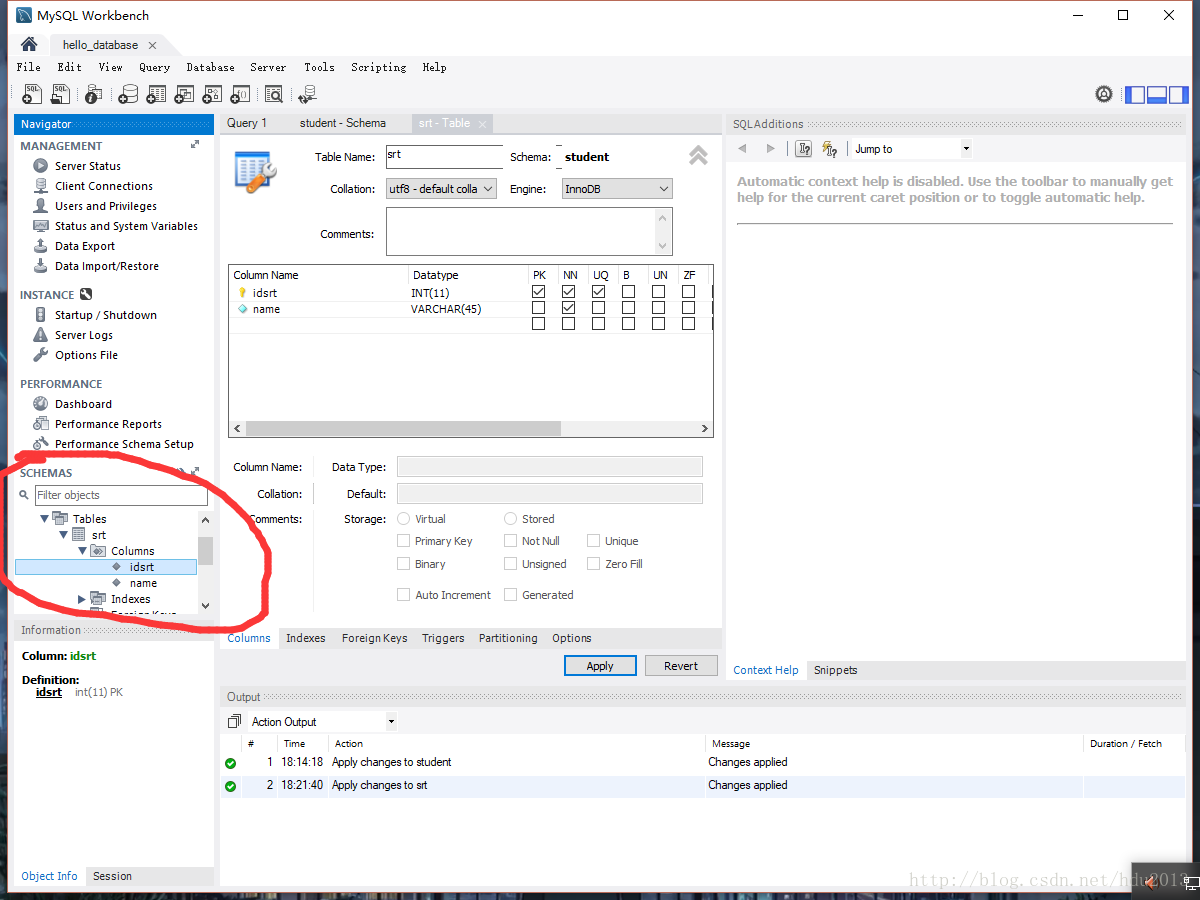Create a new stored procedure toolbar icon
Viewport: 1200px width, 900px height.
pyautogui.click(x=212, y=94)
